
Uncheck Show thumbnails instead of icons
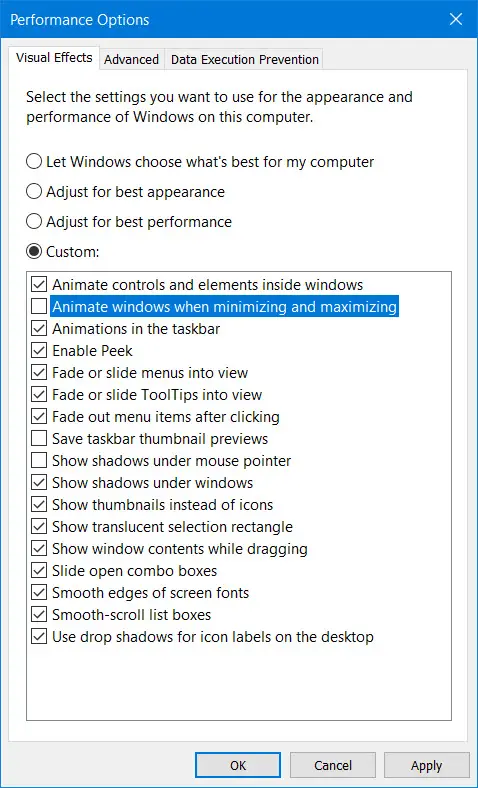tap(39, 505)
